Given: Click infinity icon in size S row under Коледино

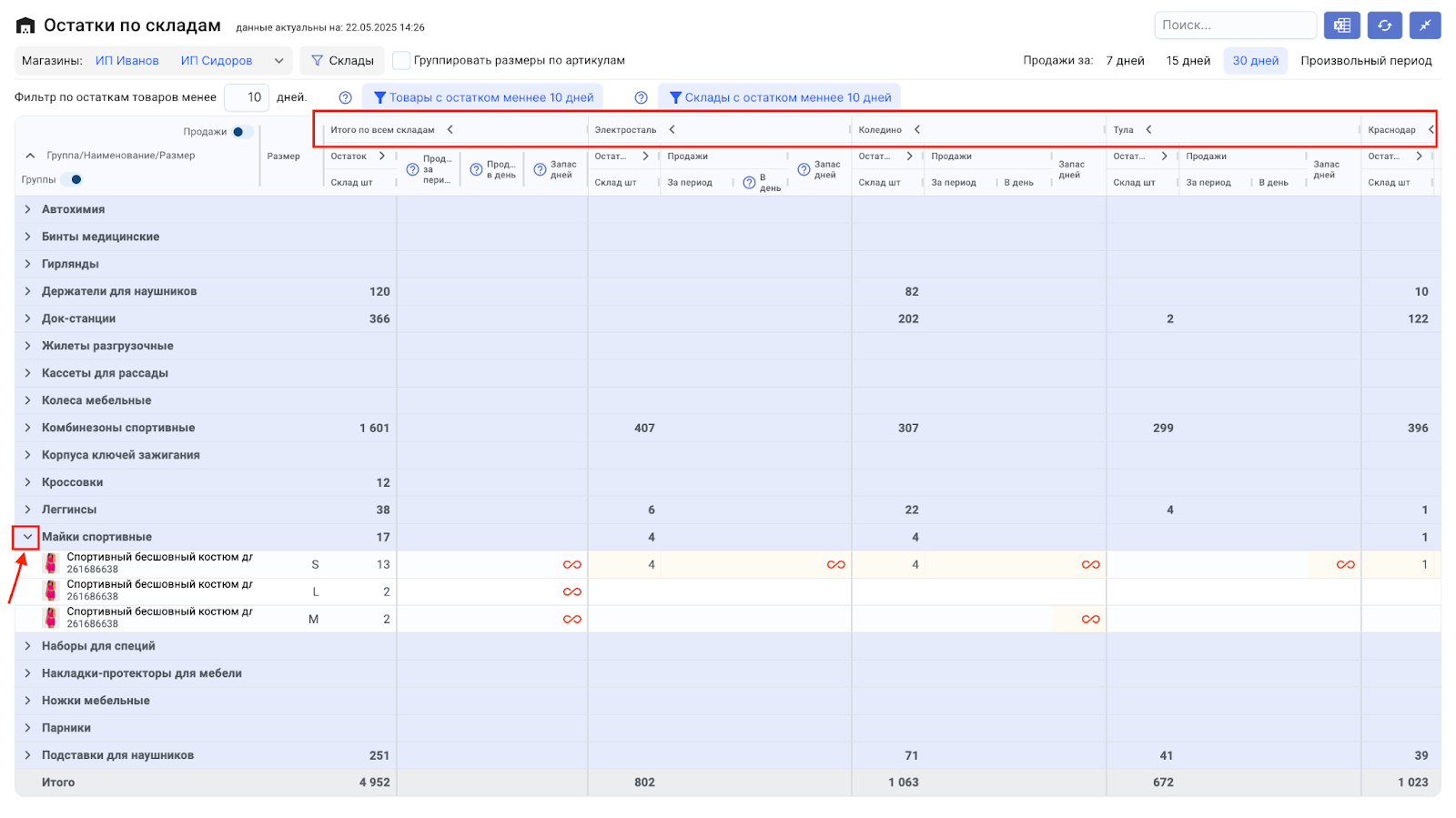Looking at the screenshot, I should click(1090, 565).
